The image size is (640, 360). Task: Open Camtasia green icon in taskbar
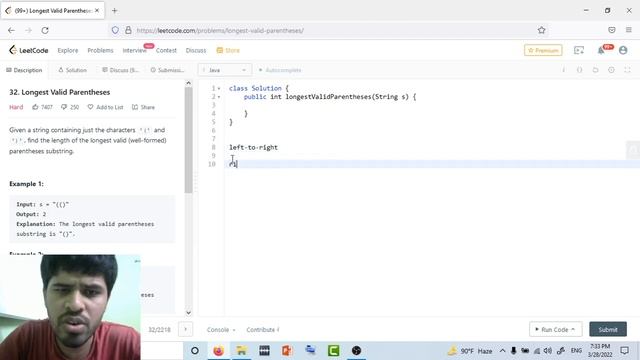333,351
